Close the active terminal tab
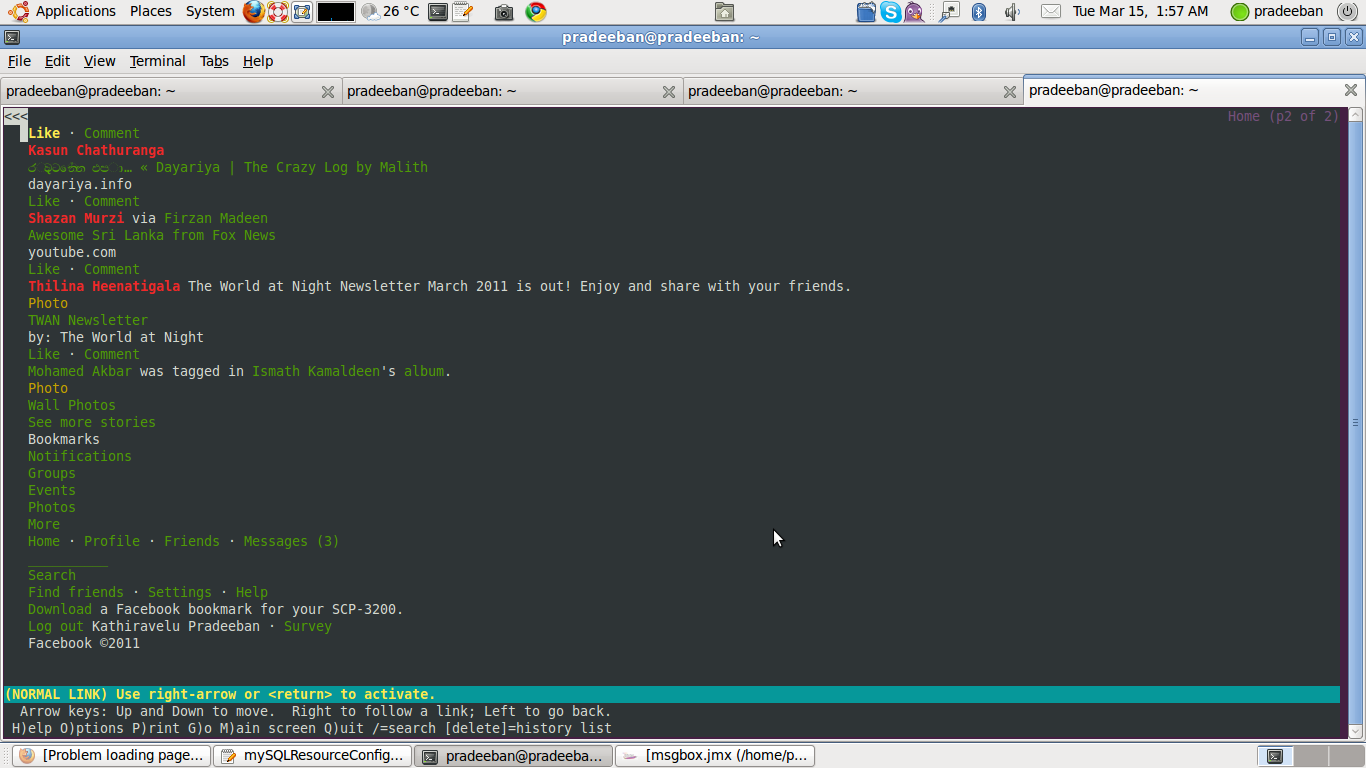This screenshot has height=768, width=1366. point(1350,90)
